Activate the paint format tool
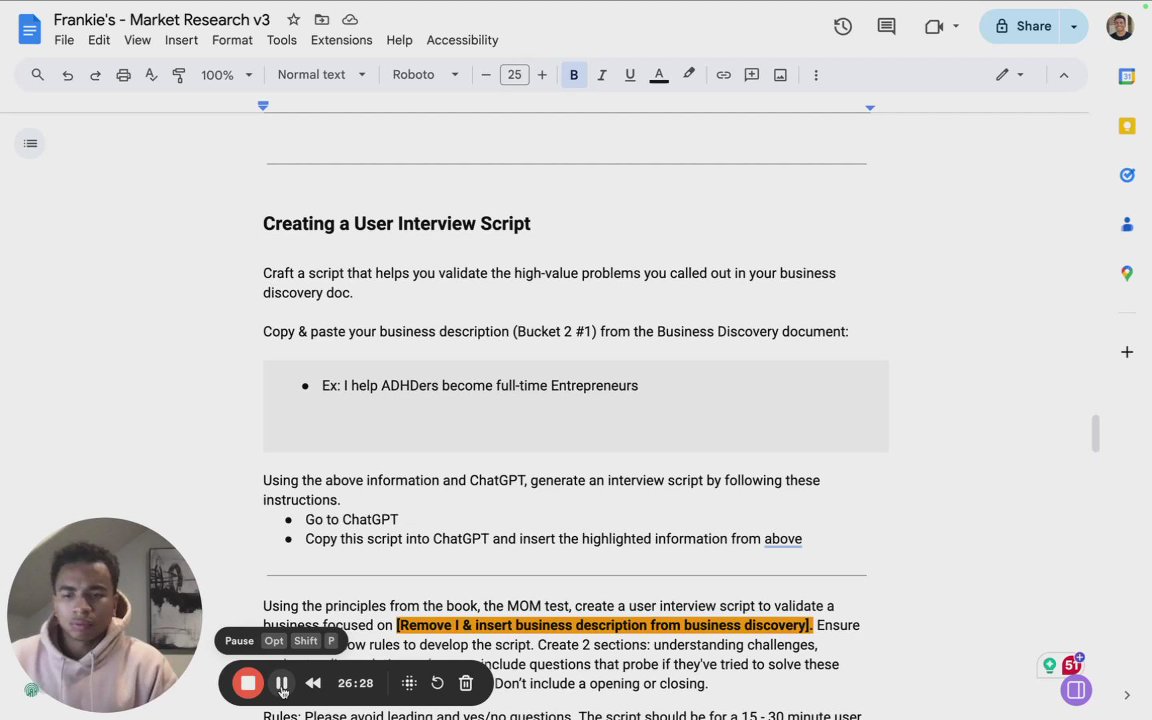 point(179,75)
